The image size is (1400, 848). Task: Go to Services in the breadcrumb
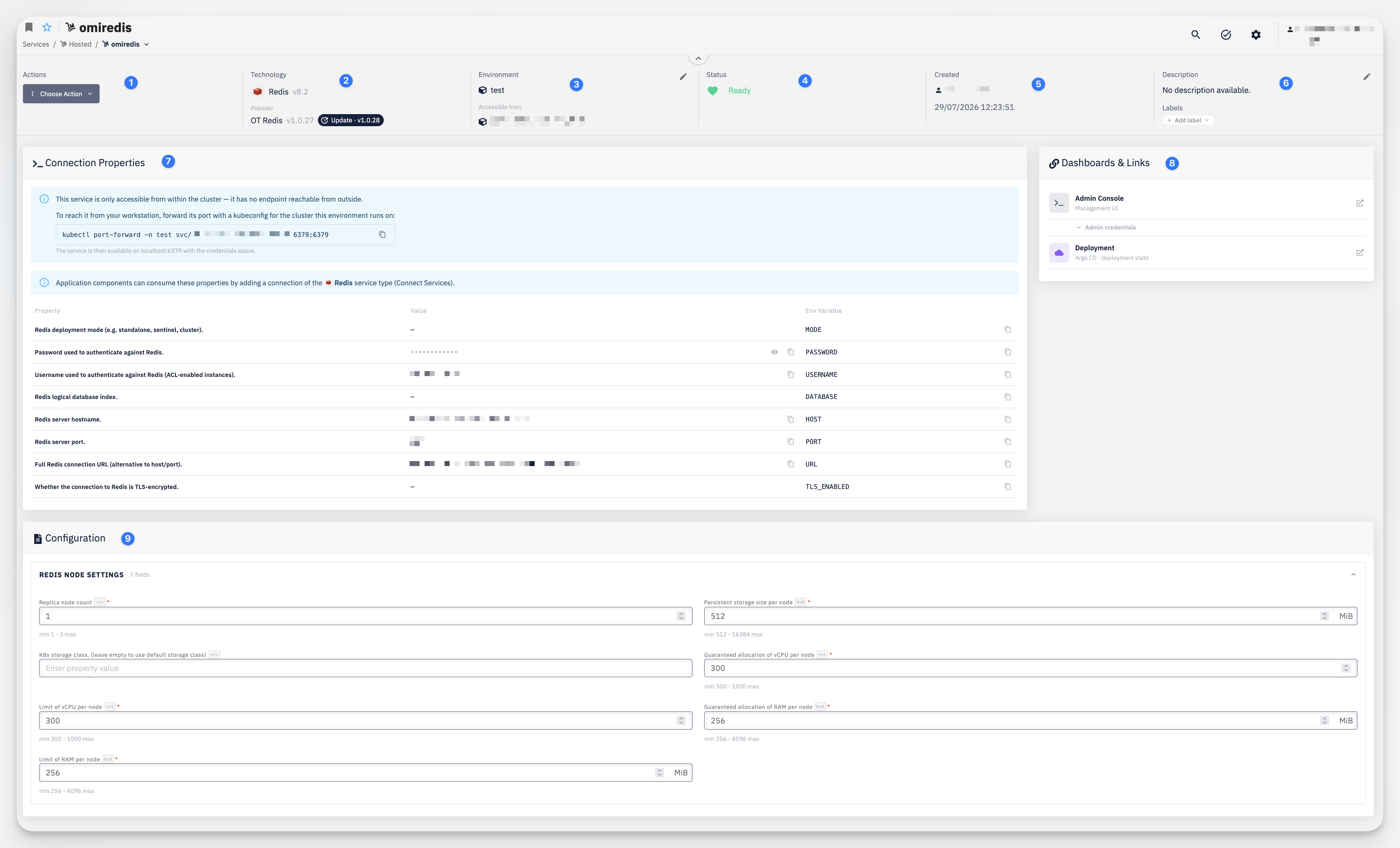(x=36, y=44)
